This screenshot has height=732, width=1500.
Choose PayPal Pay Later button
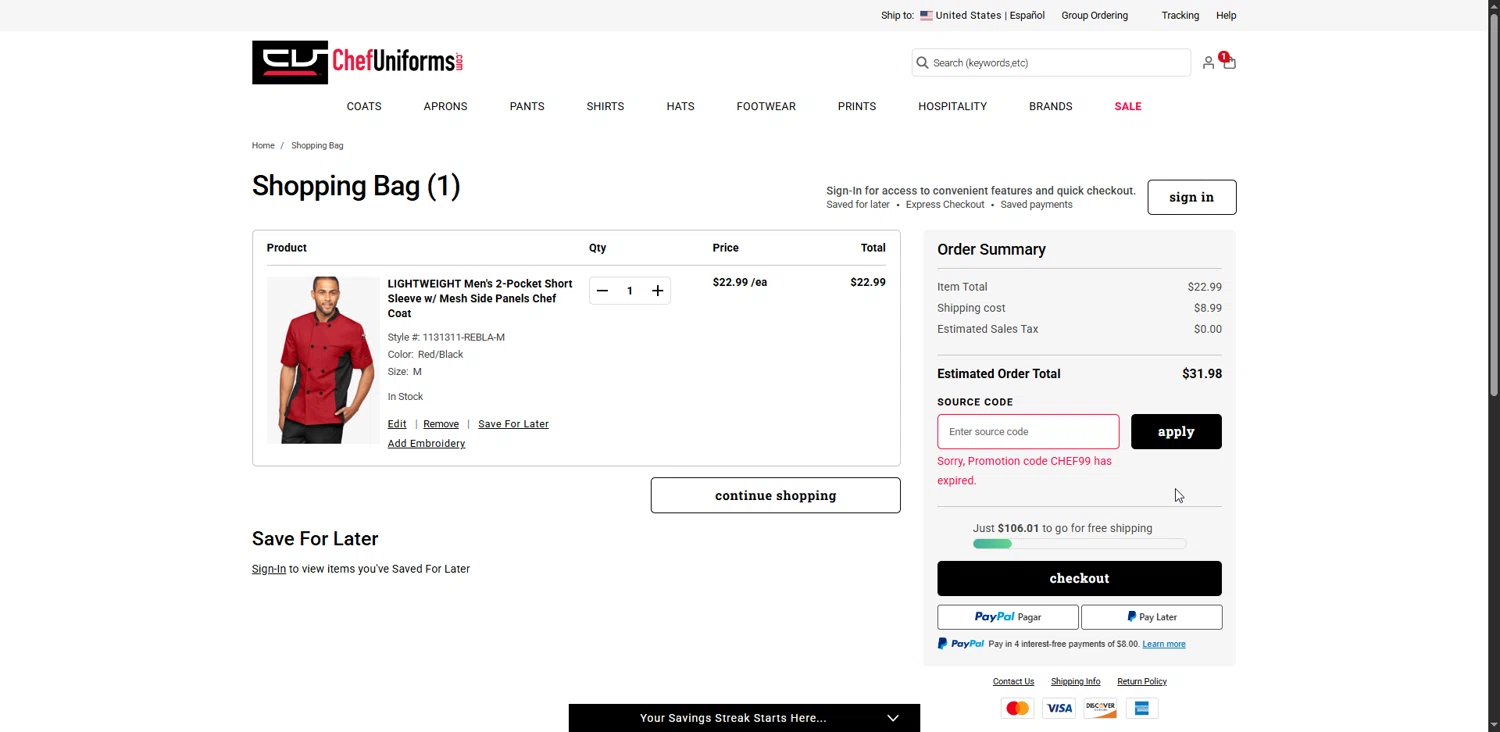coord(1151,617)
